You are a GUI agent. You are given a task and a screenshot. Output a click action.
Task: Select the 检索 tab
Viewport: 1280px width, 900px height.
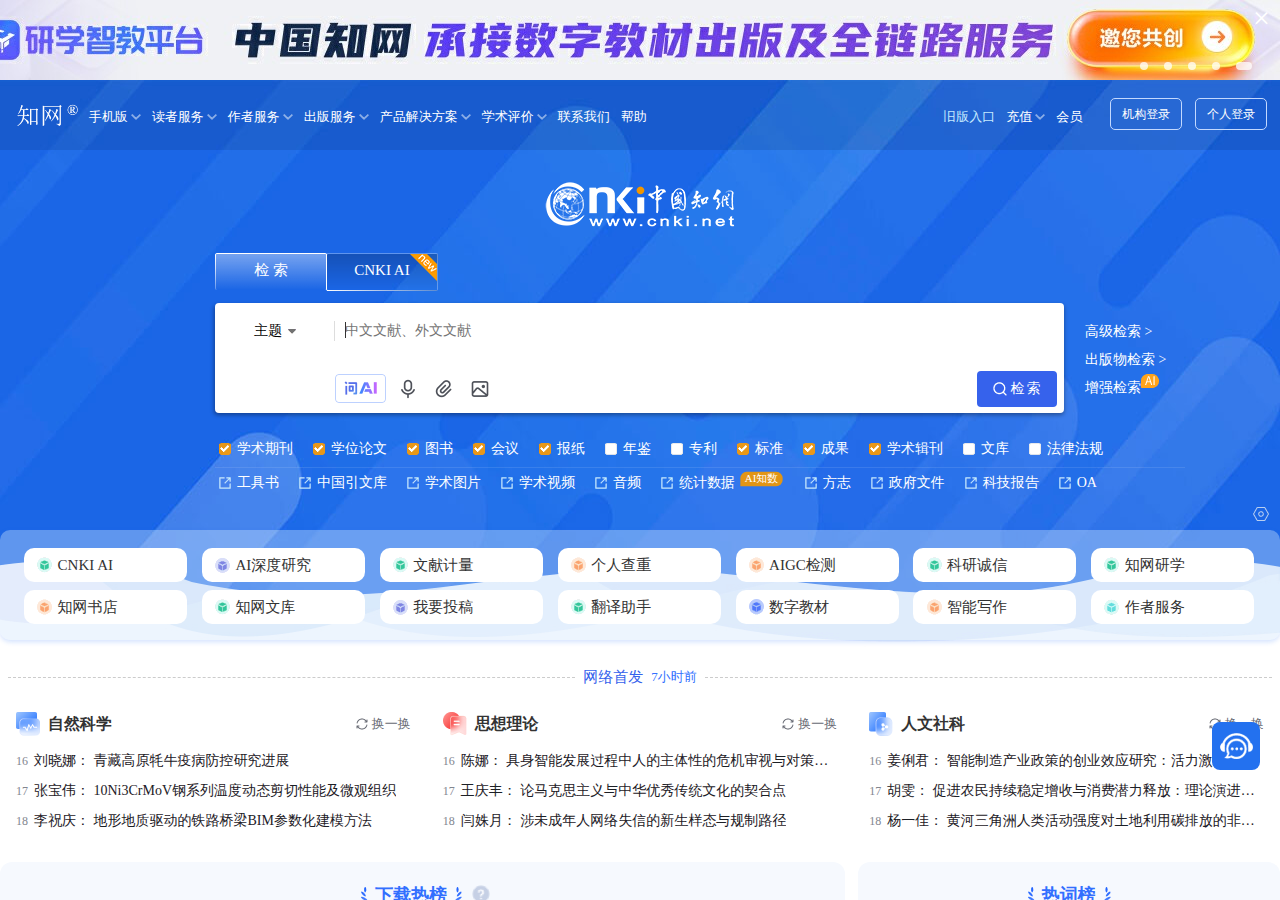(271, 271)
